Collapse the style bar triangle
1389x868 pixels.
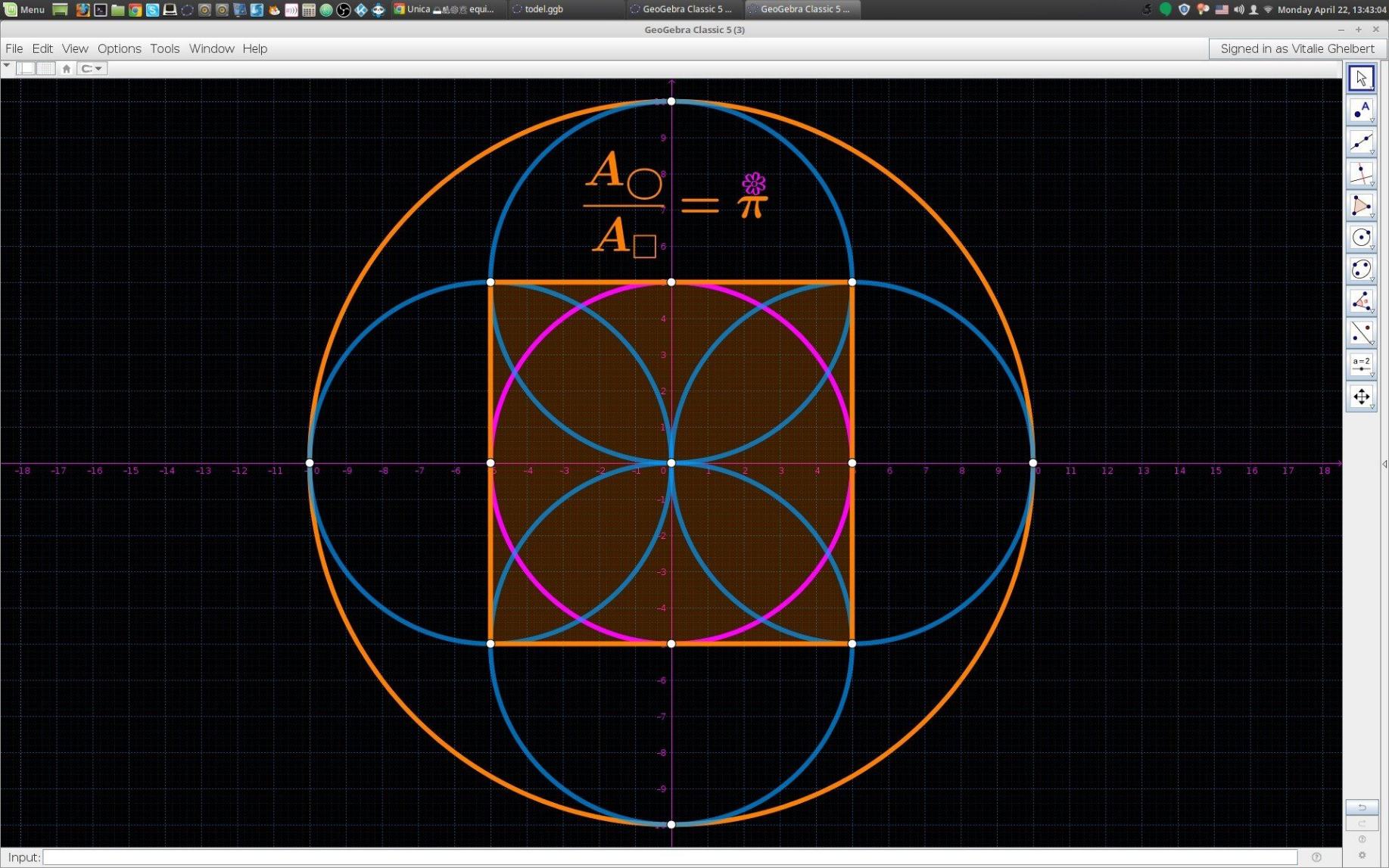(x=7, y=67)
